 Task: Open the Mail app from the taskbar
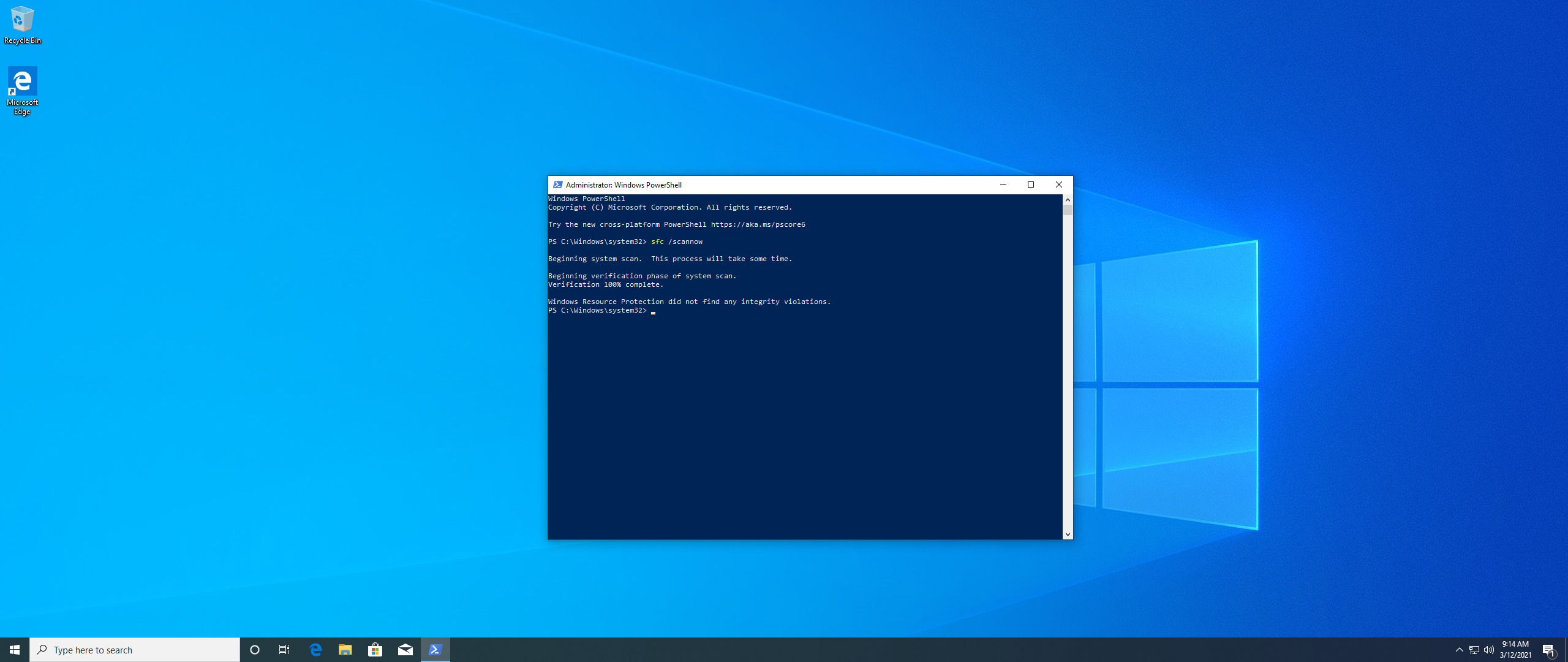click(x=405, y=650)
